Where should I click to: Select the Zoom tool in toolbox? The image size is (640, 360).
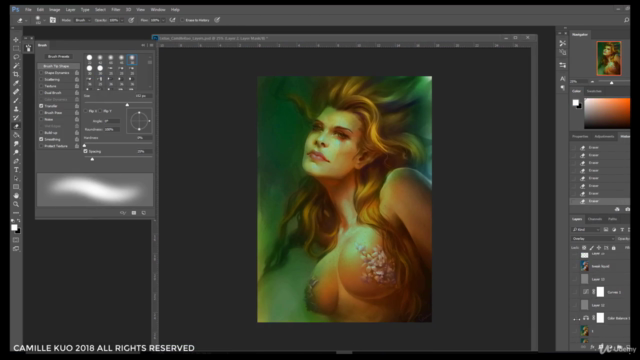tap(16, 204)
